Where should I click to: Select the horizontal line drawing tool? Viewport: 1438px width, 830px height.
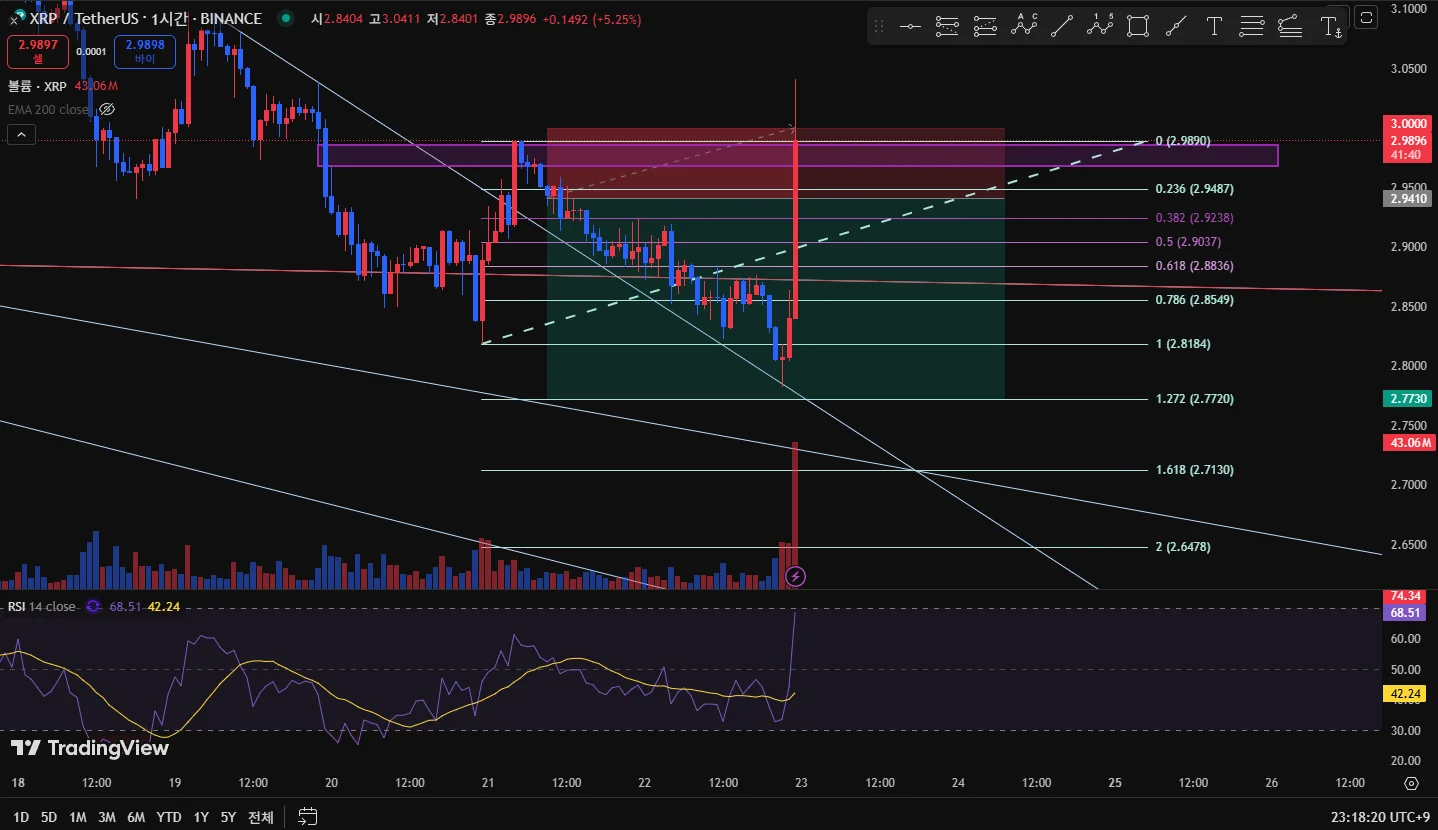[x=910, y=27]
